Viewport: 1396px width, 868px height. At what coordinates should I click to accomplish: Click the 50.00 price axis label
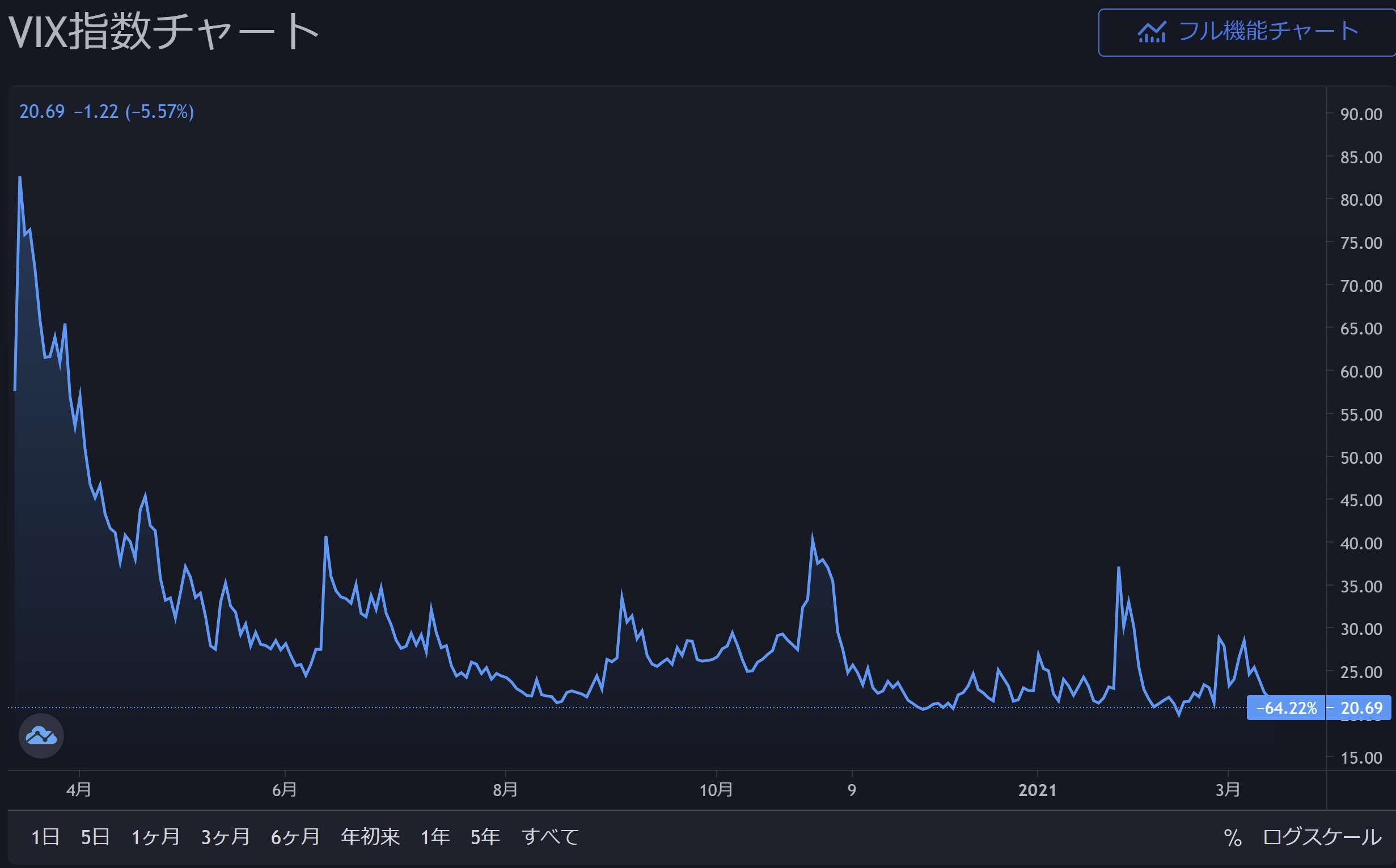tap(1361, 458)
